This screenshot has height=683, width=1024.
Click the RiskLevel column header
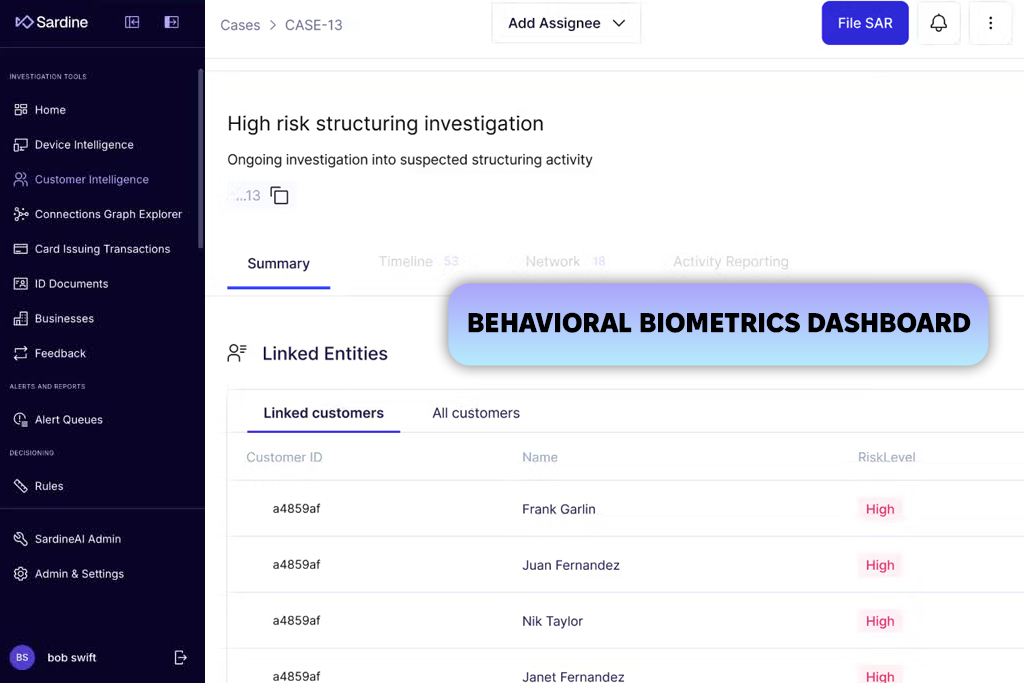point(886,457)
